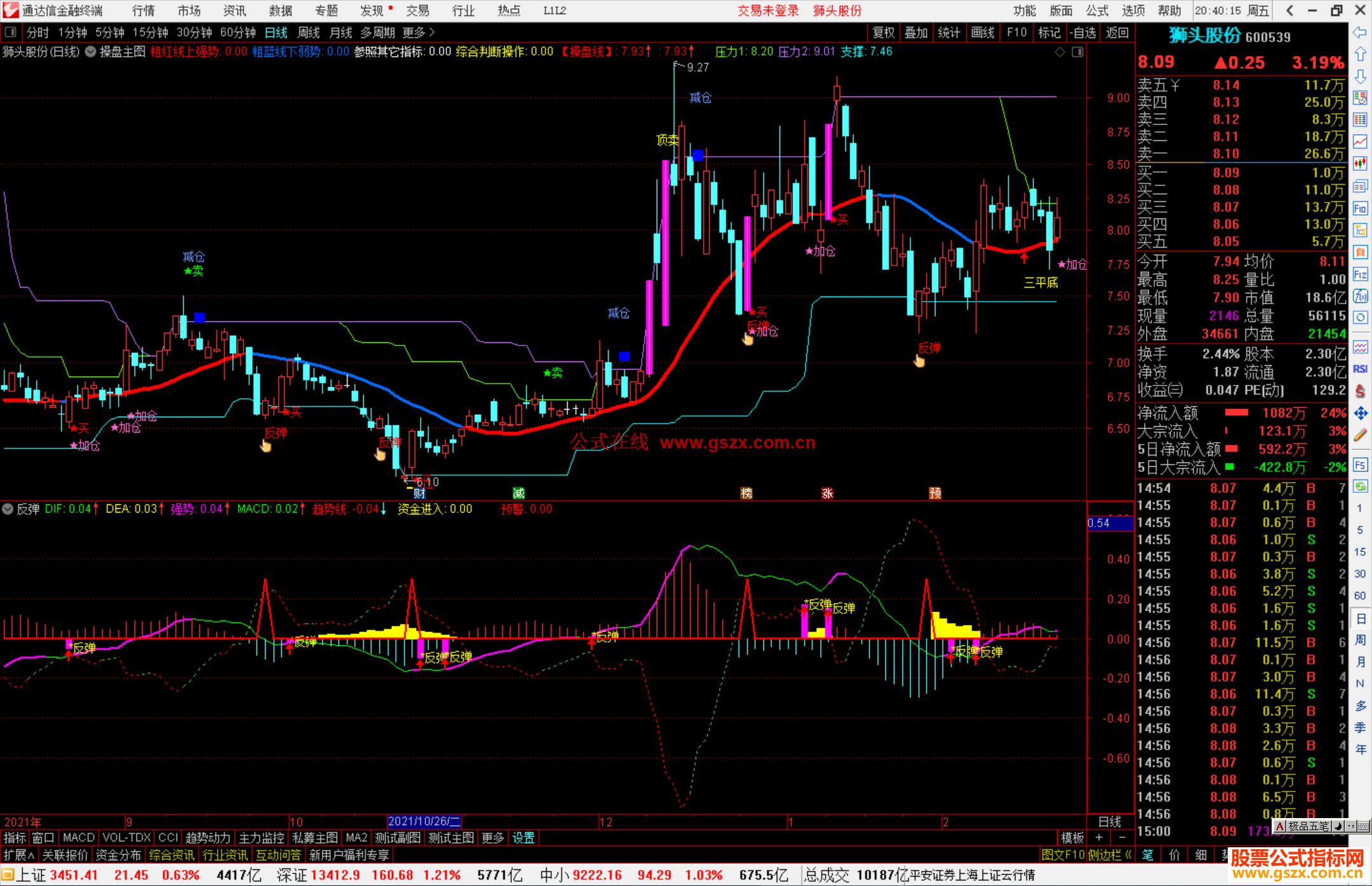The height and width of the screenshot is (886, 1372).
Task: Switch sidebar period to 60 minutes
Action: [x=1360, y=596]
